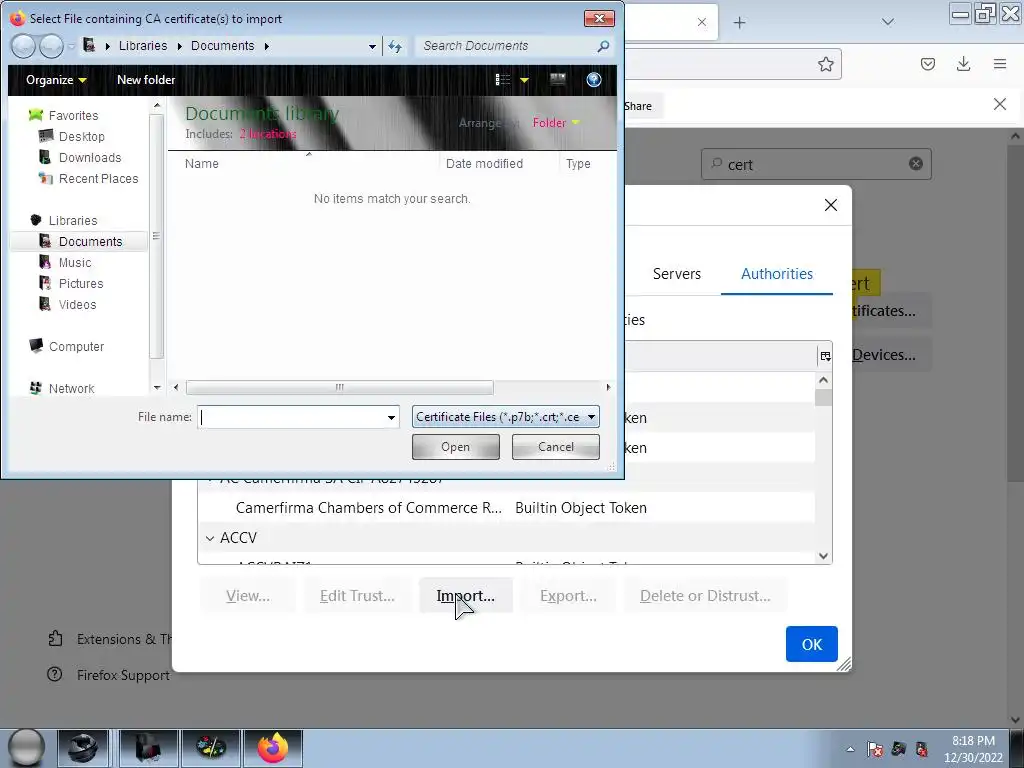Go forward in file dialog navigation
Viewport: 1024px width, 768px height.
(51, 46)
